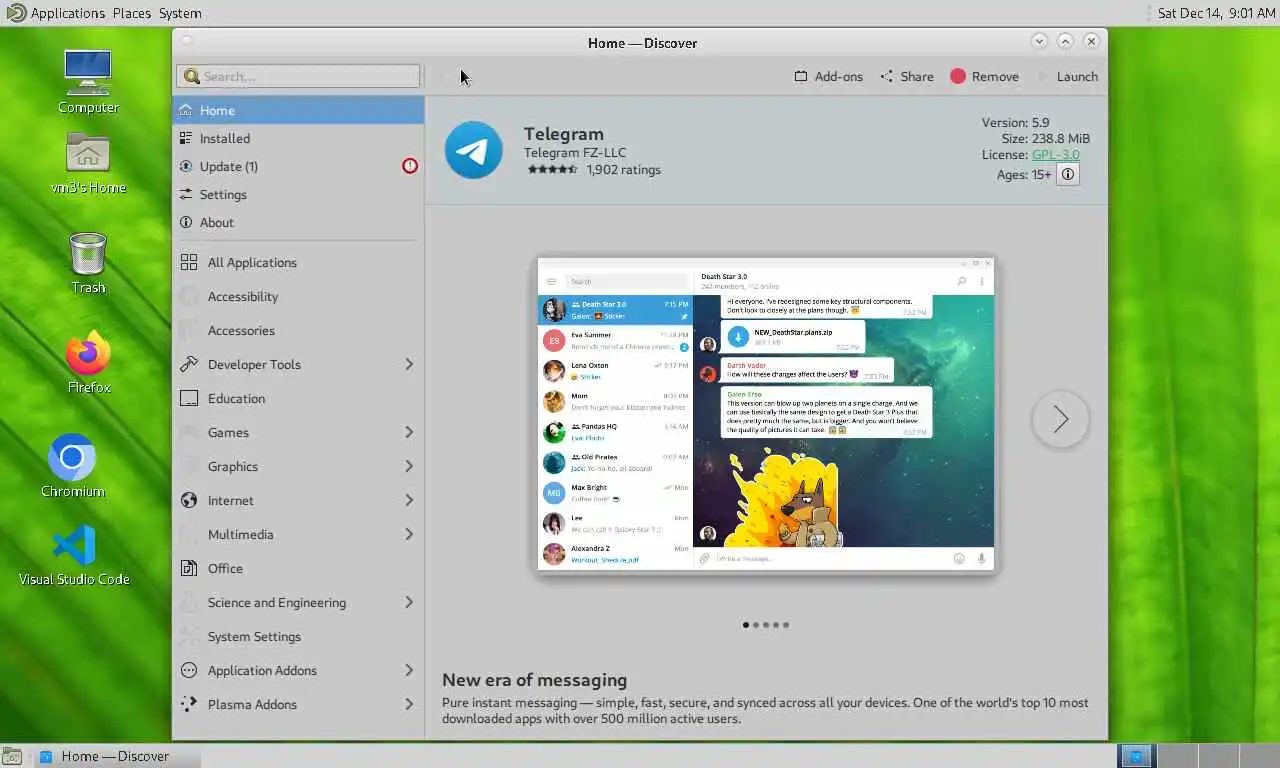Expand Graphics category chevron
The image size is (1280, 768).
tap(409, 466)
